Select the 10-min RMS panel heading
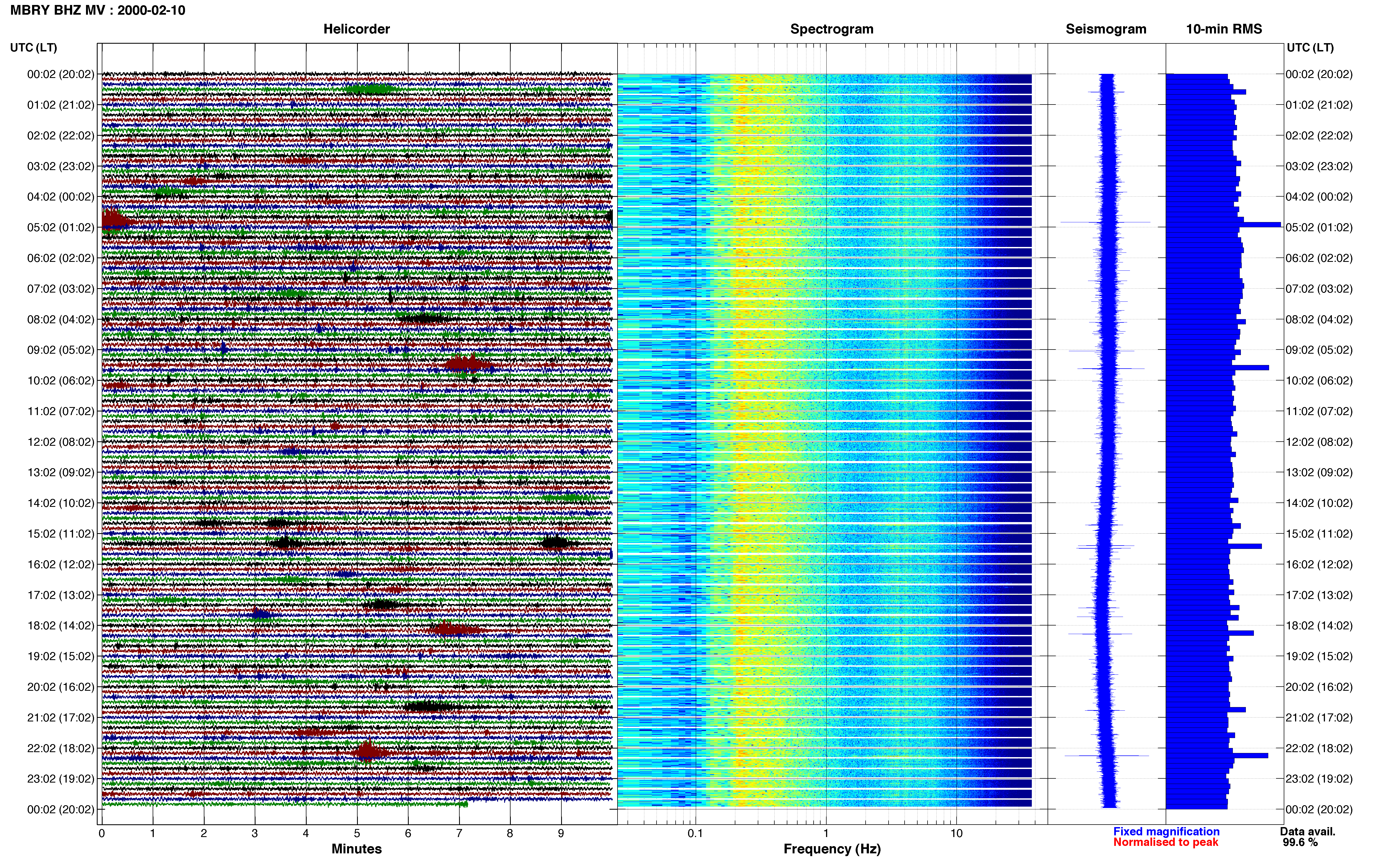The width and height of the screenshot is (1388, 868). click(x=1224, y=29)
